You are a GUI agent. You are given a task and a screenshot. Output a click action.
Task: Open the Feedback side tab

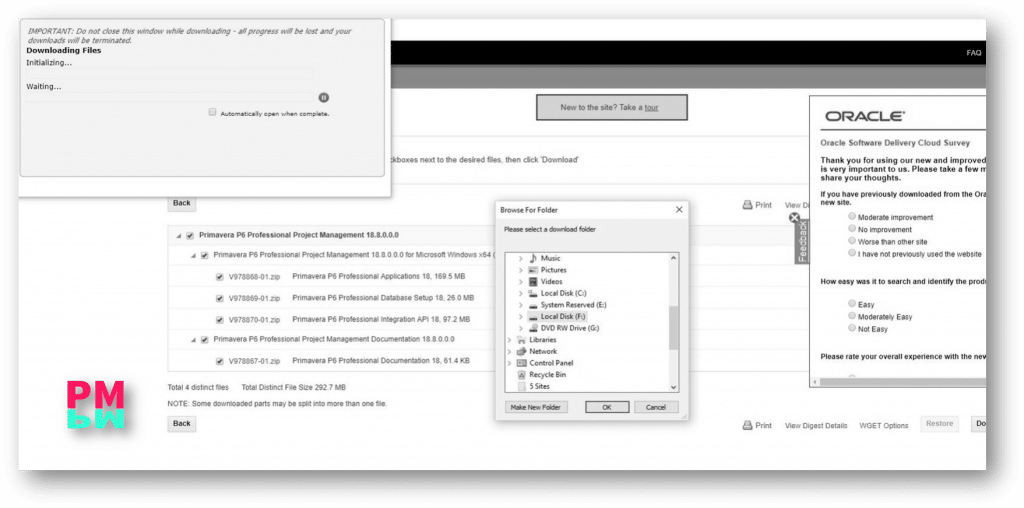[x=802, y=243]
